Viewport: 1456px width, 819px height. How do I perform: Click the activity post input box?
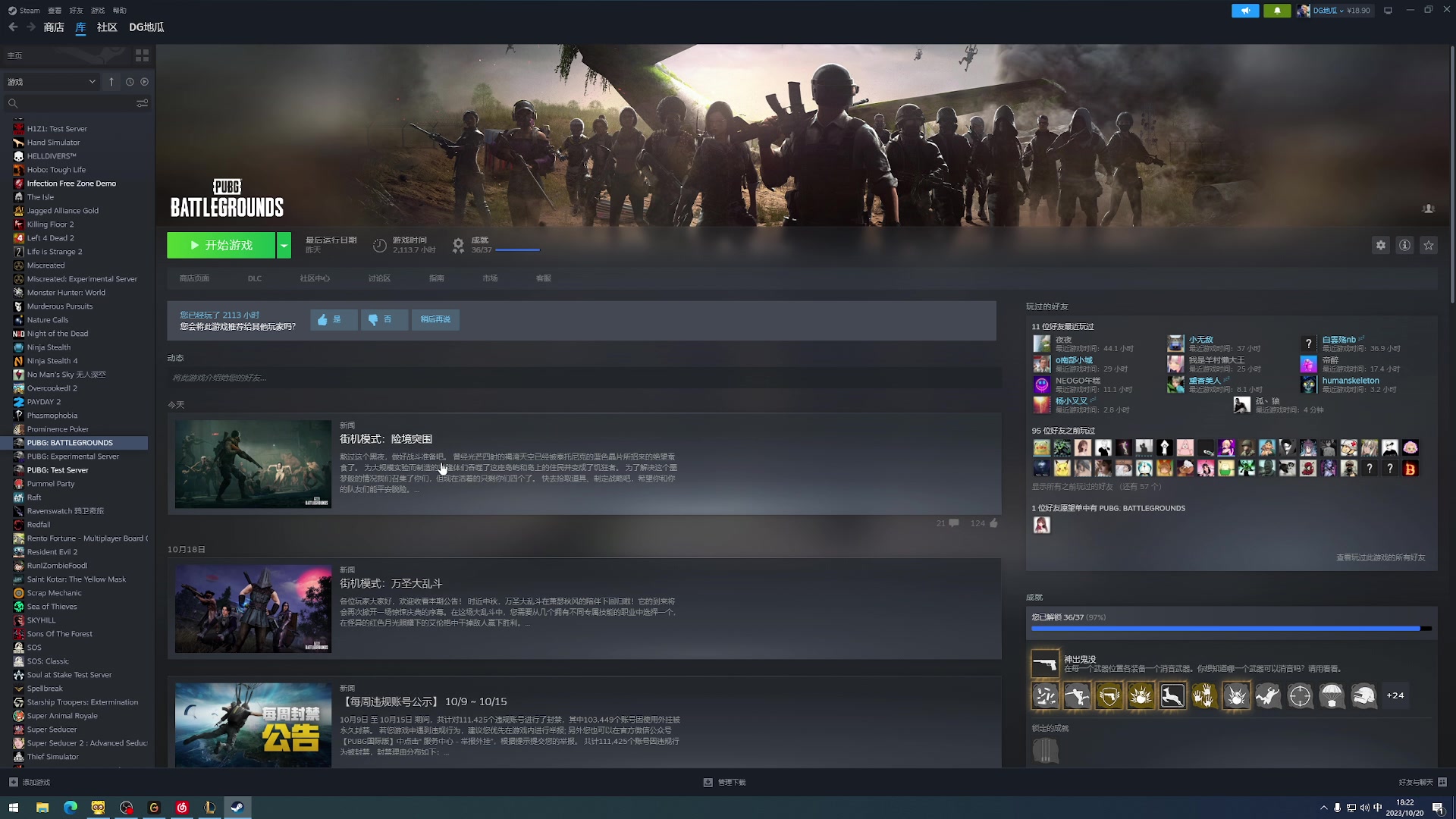pos(584,378)
